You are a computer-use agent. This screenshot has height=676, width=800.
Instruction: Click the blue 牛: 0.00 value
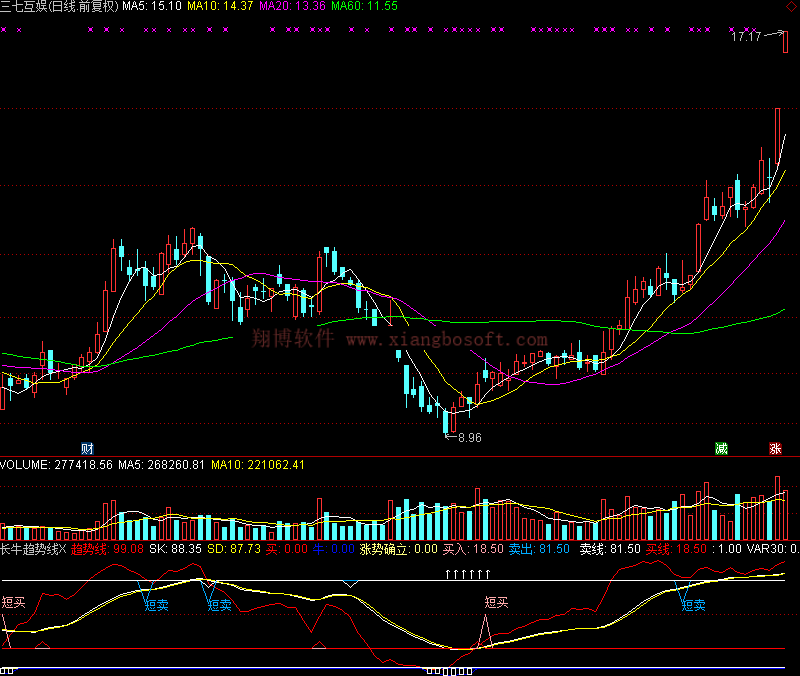click(x=334, y=549)
